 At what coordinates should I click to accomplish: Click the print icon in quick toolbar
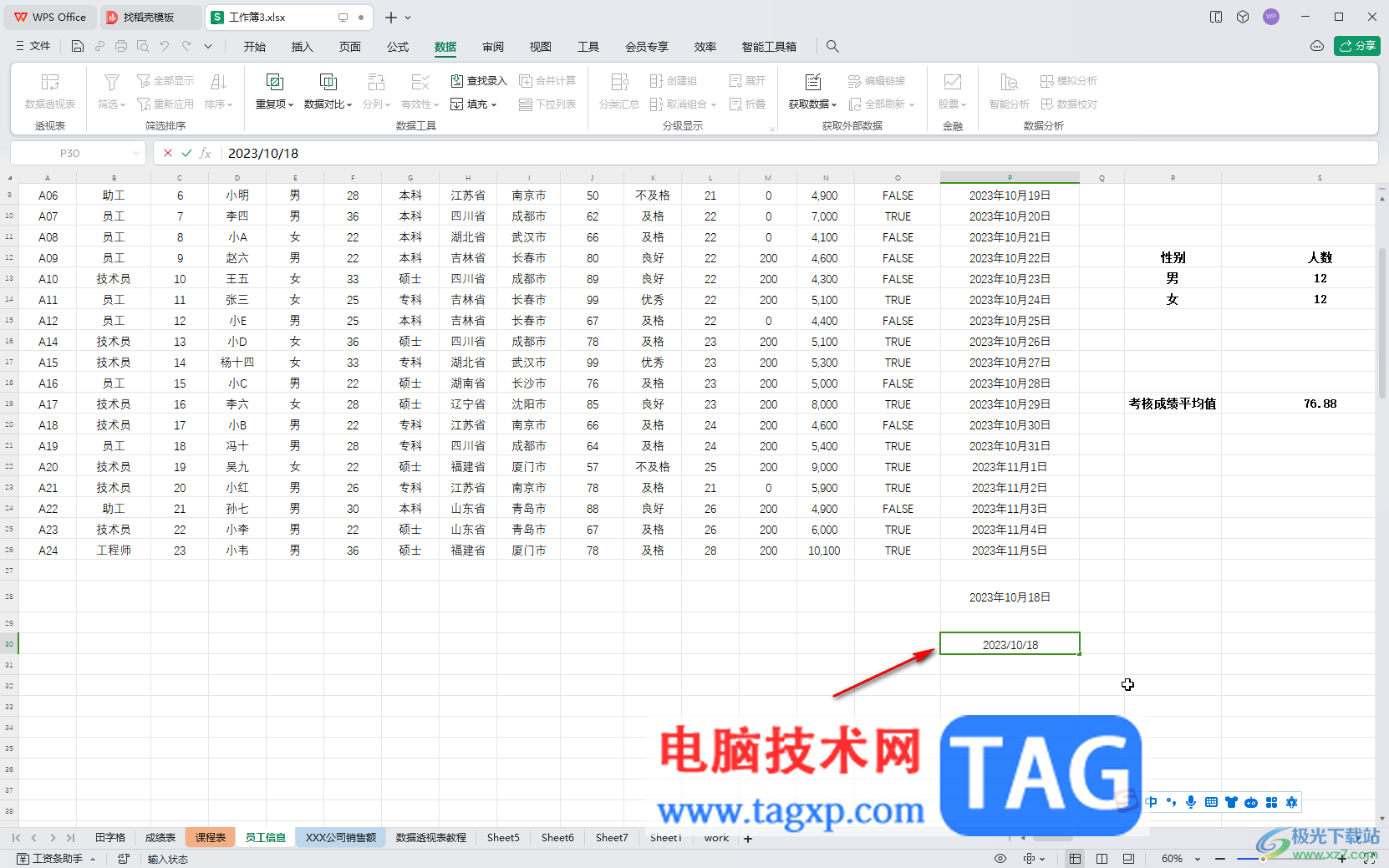click(121, 47)
